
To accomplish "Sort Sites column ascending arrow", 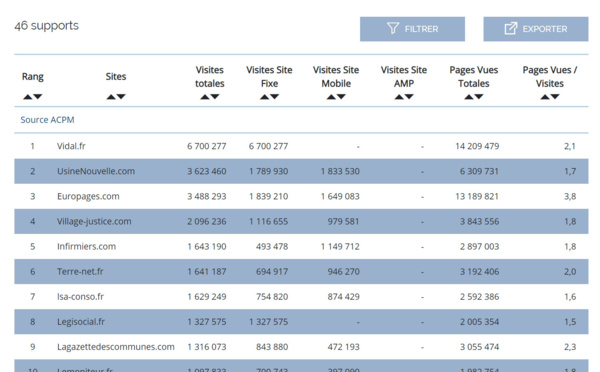I will [x=111, y=97].
